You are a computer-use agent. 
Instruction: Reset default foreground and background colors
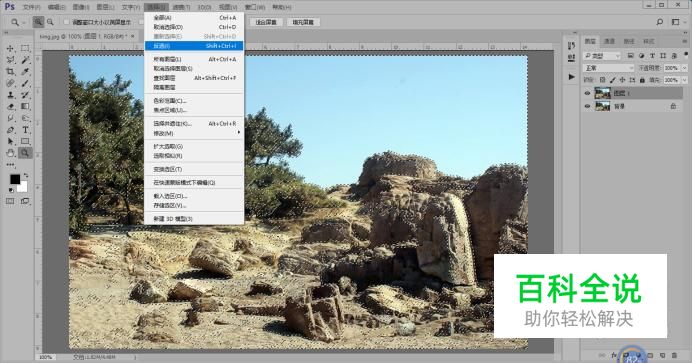tap(11, 190)
